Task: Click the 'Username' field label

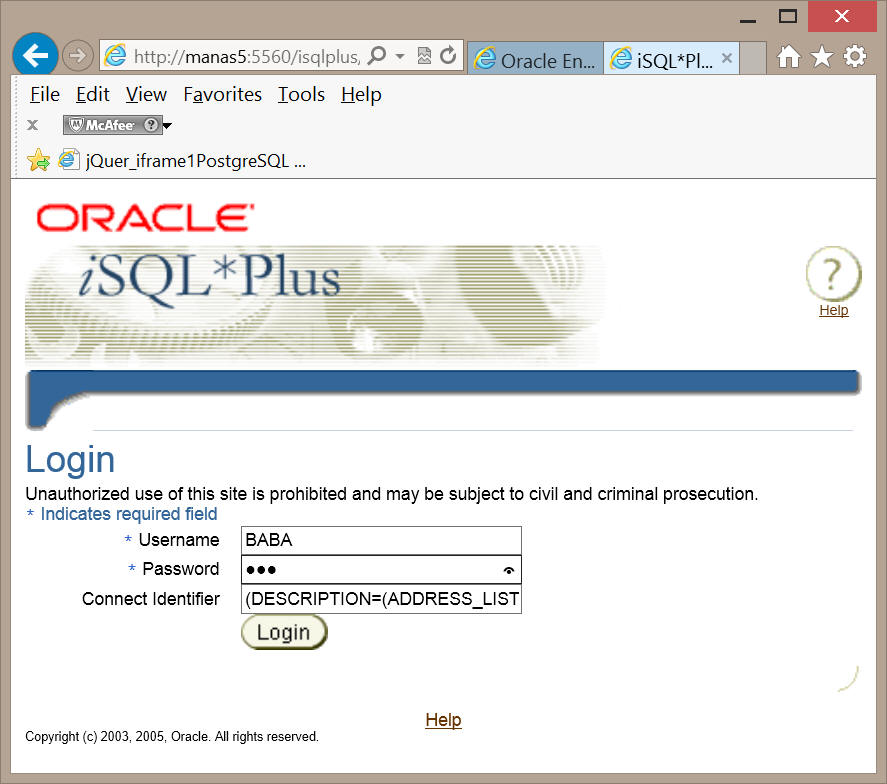Action: [179, 540]
